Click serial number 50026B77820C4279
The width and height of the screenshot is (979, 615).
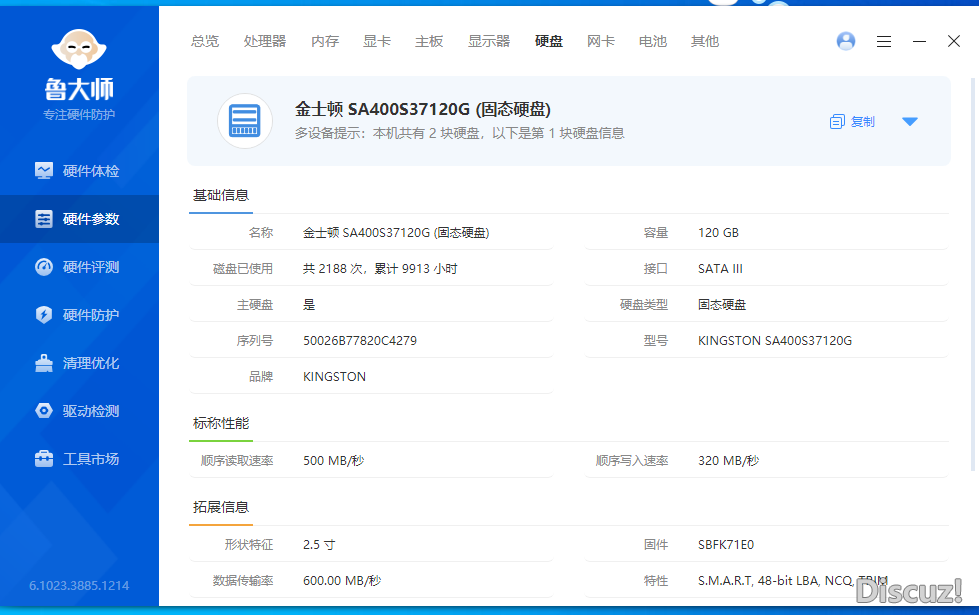pyautogui.click(x=360, y=341)
